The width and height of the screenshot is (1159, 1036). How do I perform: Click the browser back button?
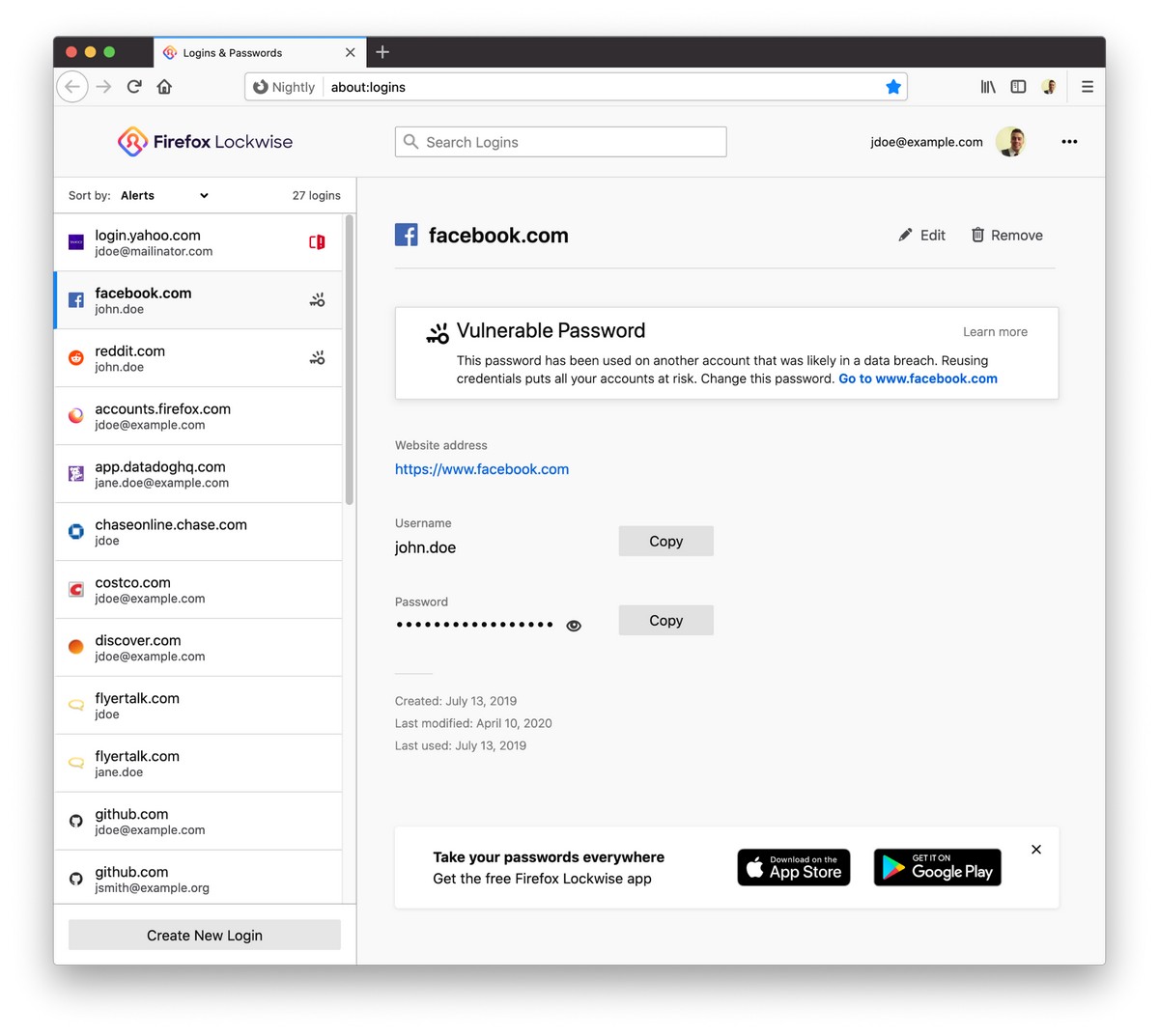pyautogui.click(x=72, y=87)
